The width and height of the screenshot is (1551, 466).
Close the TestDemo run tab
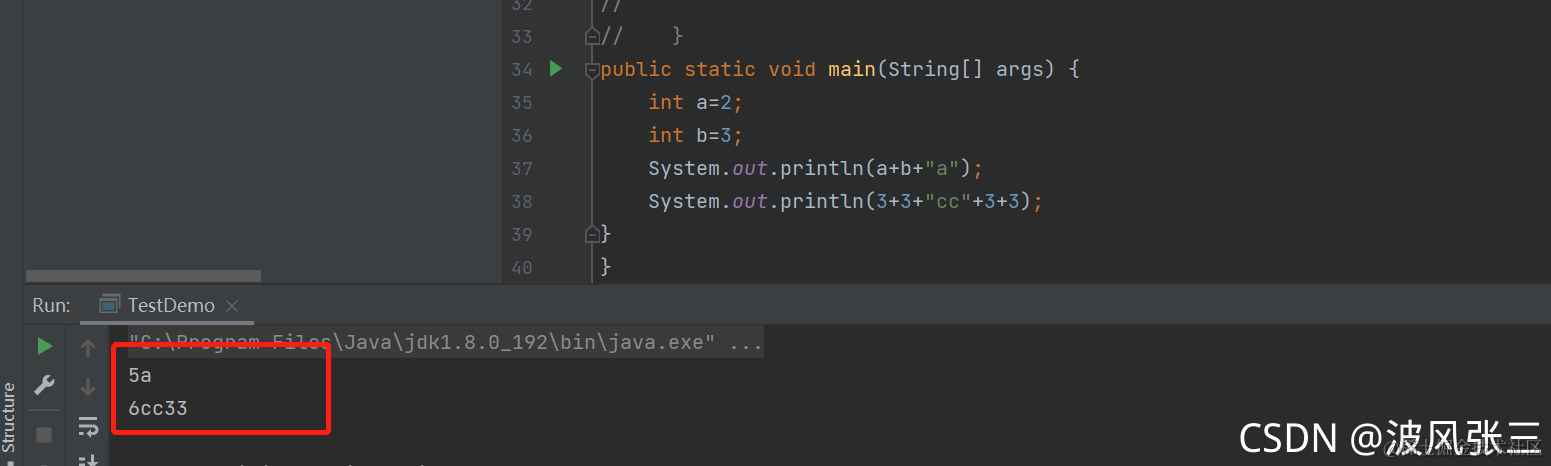[x=232, y=305]
